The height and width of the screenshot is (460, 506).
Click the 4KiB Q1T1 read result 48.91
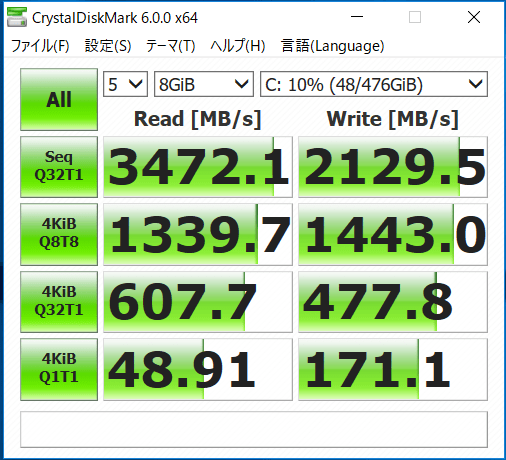pos(198,369)
